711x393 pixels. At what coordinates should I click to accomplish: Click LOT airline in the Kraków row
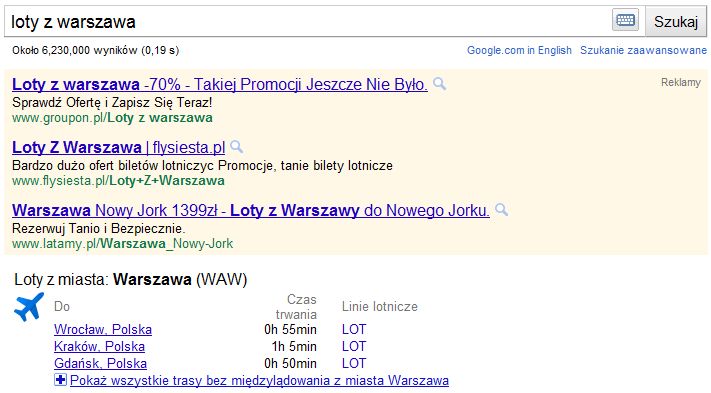tap(354, 346)
